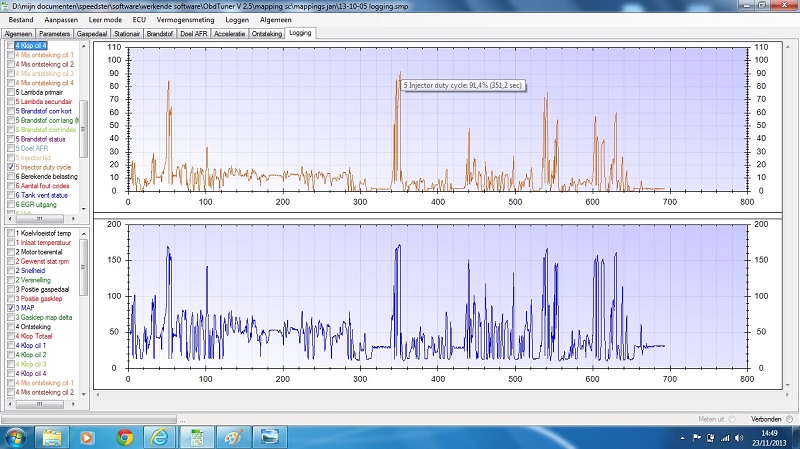
Task: Launch Google Chrome from taskbar
Action: tap(124, 437)
